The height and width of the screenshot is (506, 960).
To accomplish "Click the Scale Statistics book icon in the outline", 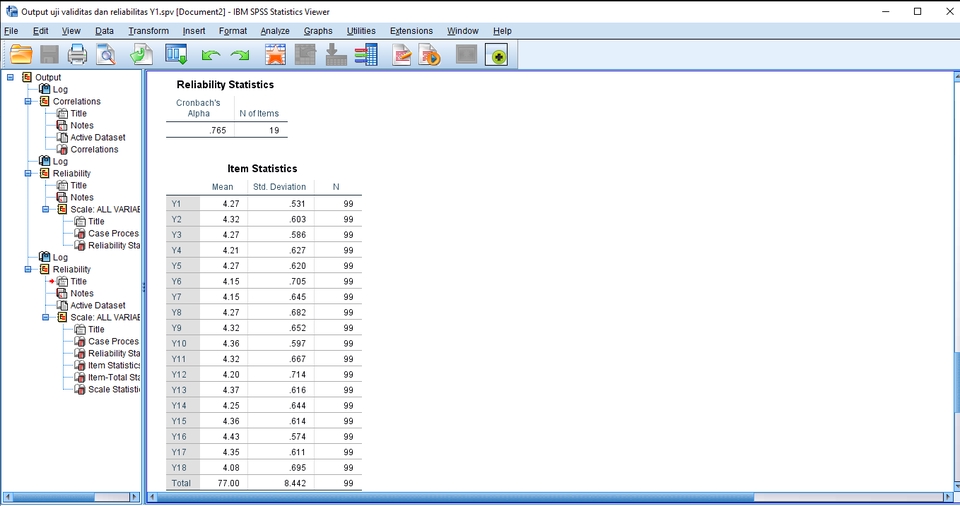I will 80,390.
